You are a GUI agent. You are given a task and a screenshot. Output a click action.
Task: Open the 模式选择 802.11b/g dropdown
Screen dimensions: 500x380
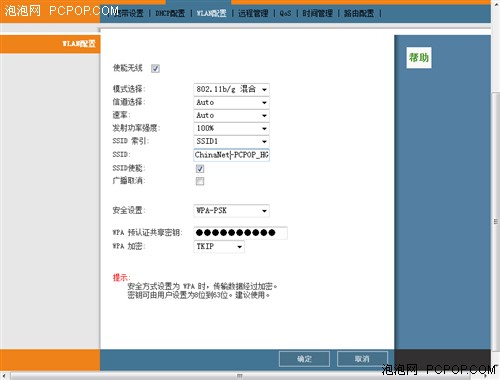click(x=231, y=89)
